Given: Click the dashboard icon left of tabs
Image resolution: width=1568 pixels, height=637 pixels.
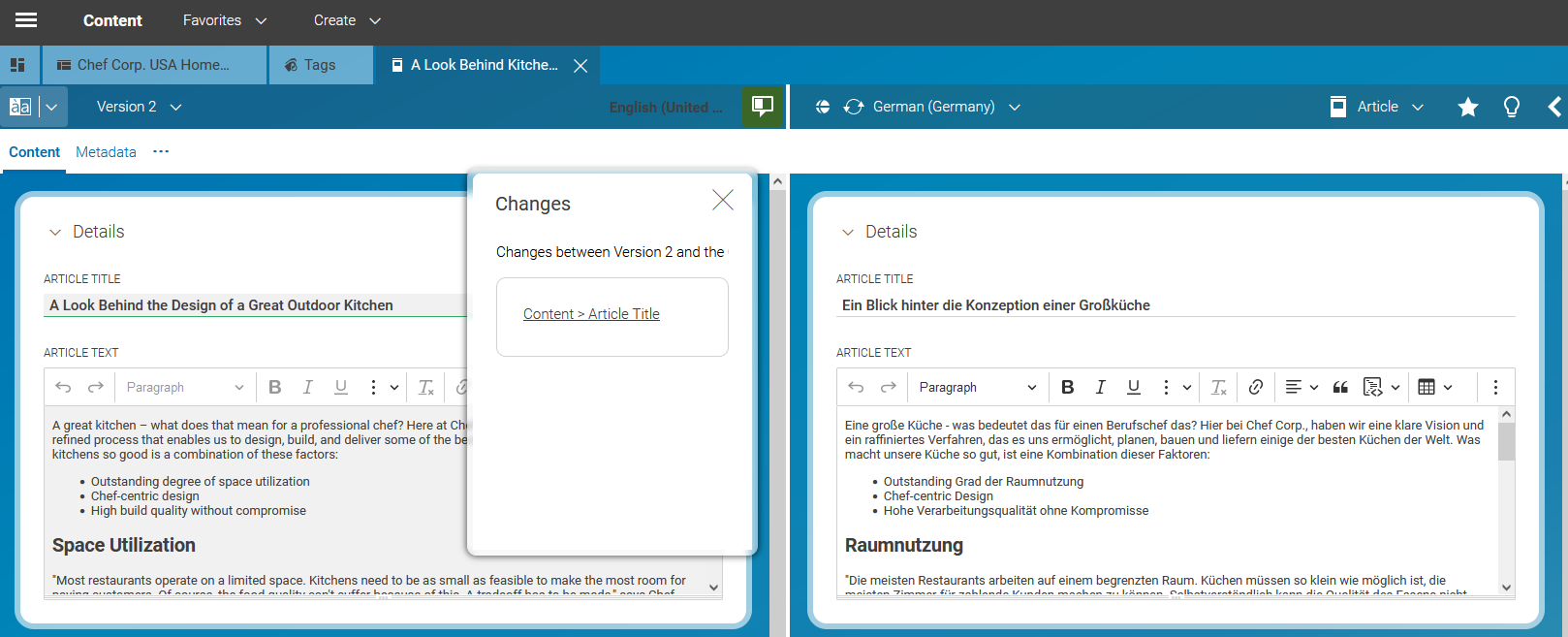Looking at the screenshot, I should click(17, 65).
